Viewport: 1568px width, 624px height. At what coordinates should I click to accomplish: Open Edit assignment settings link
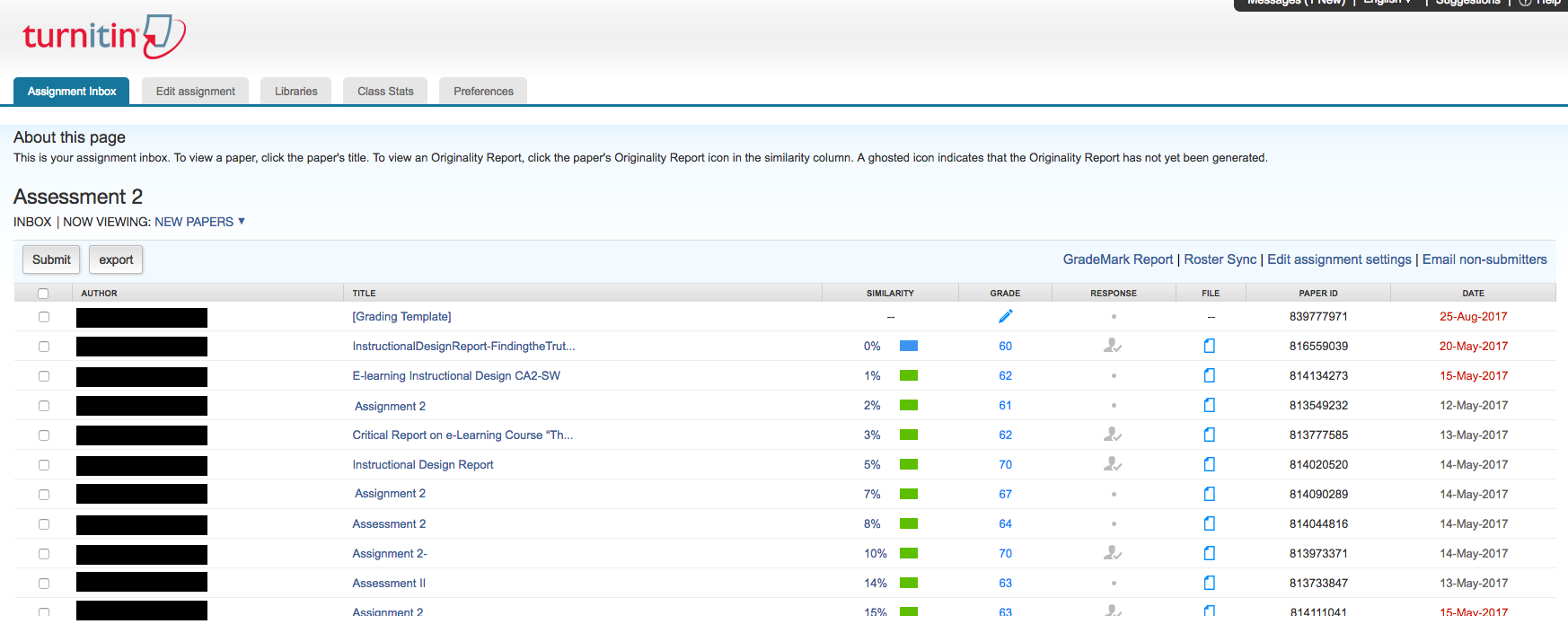click(1339, 259)
